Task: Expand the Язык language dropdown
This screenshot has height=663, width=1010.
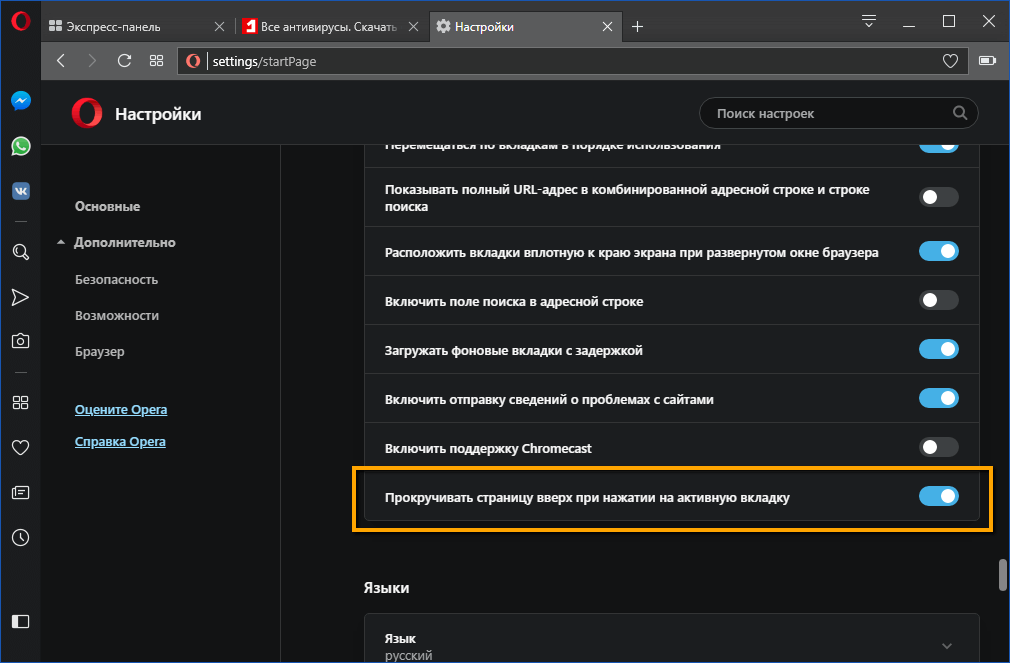Action: click(946, 645)
